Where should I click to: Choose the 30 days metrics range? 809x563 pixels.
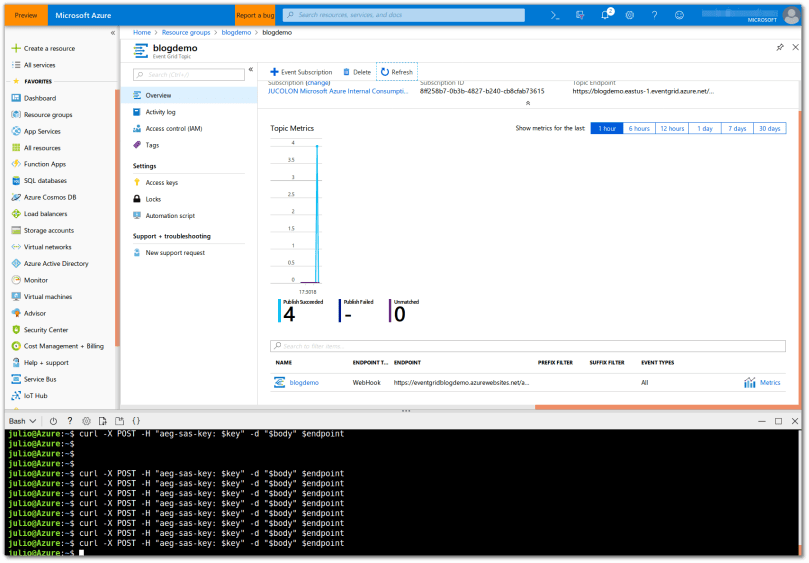(x=769, y=128)
